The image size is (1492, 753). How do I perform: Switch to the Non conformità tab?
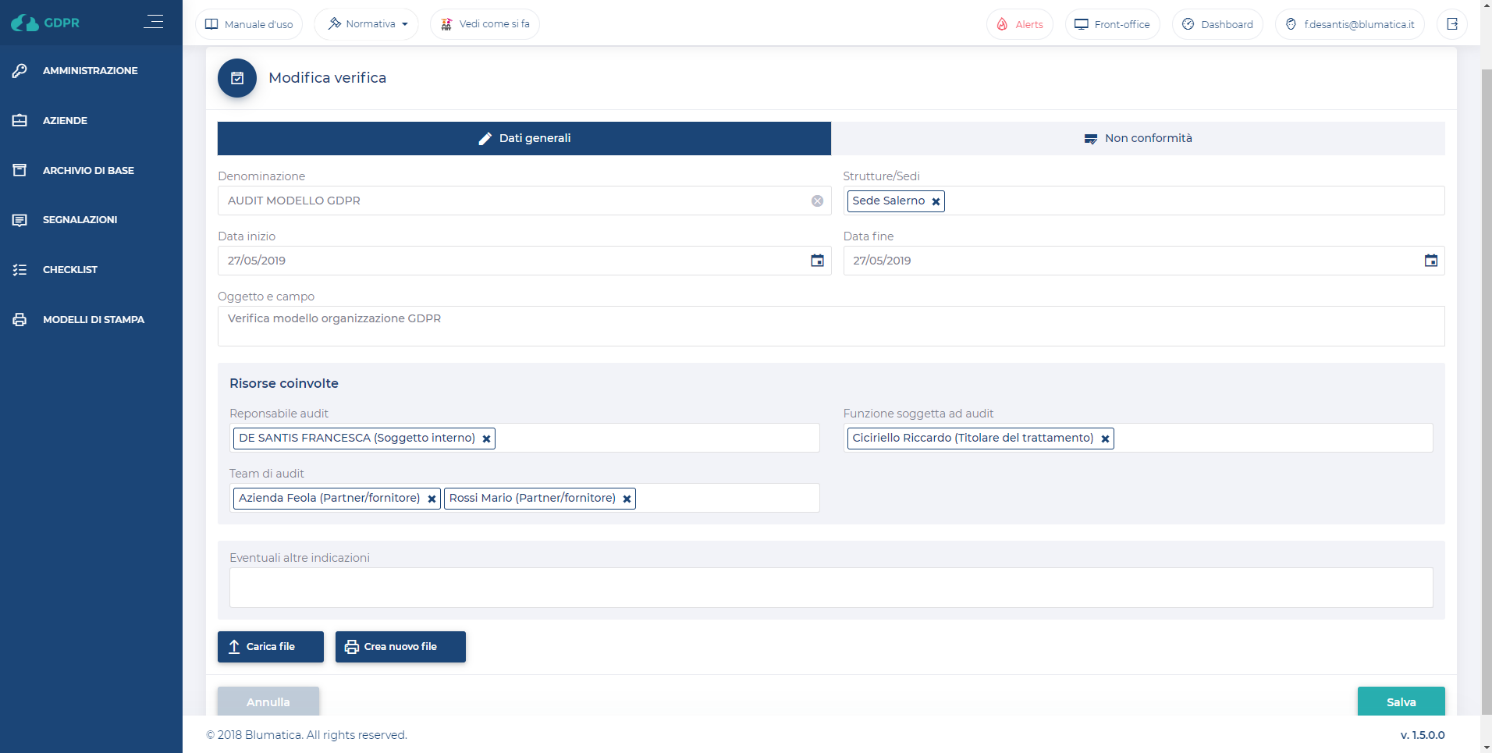pos(1137,138)
